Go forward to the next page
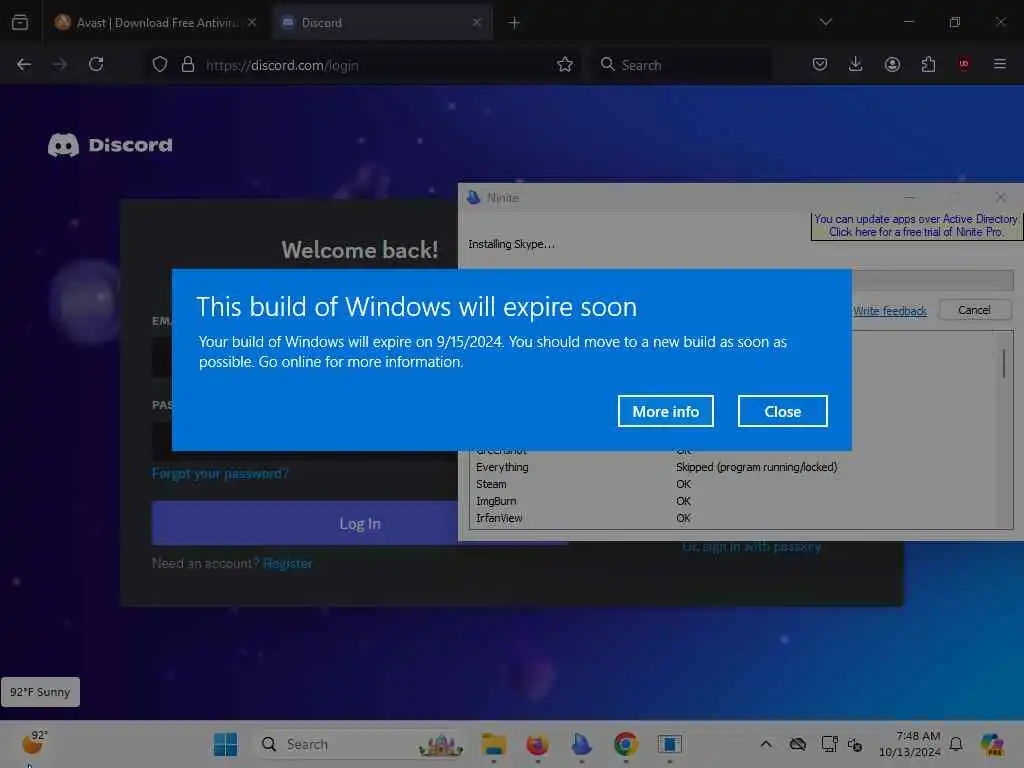This screenshot has width=1024, height=768. (x=60, y=64)
